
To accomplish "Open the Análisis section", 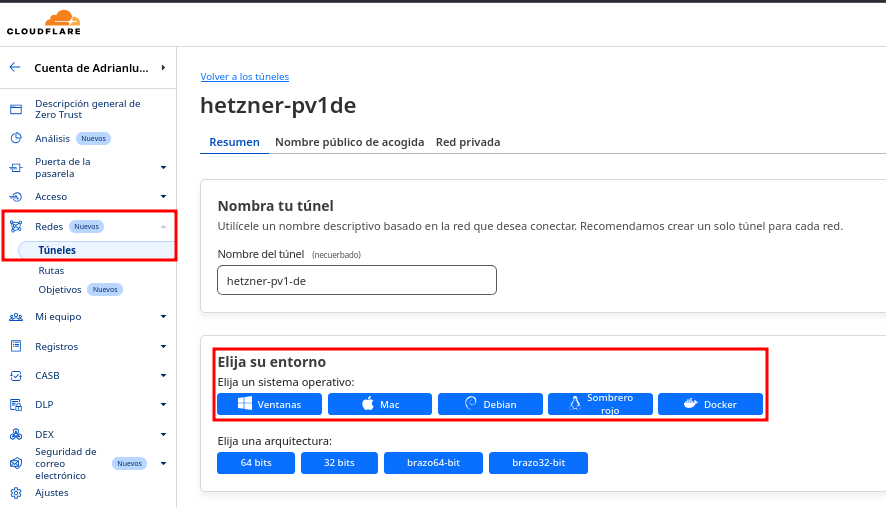I will click(53, 138).
